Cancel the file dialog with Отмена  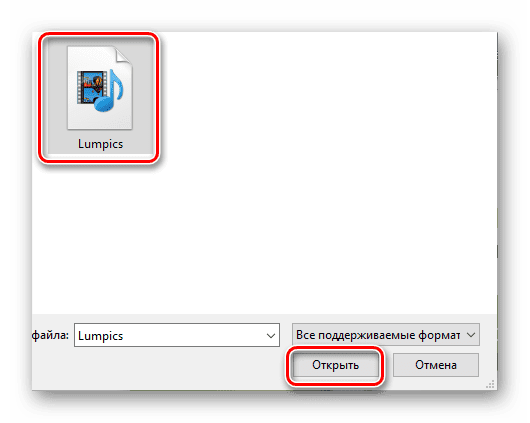[x=436, y=365]
